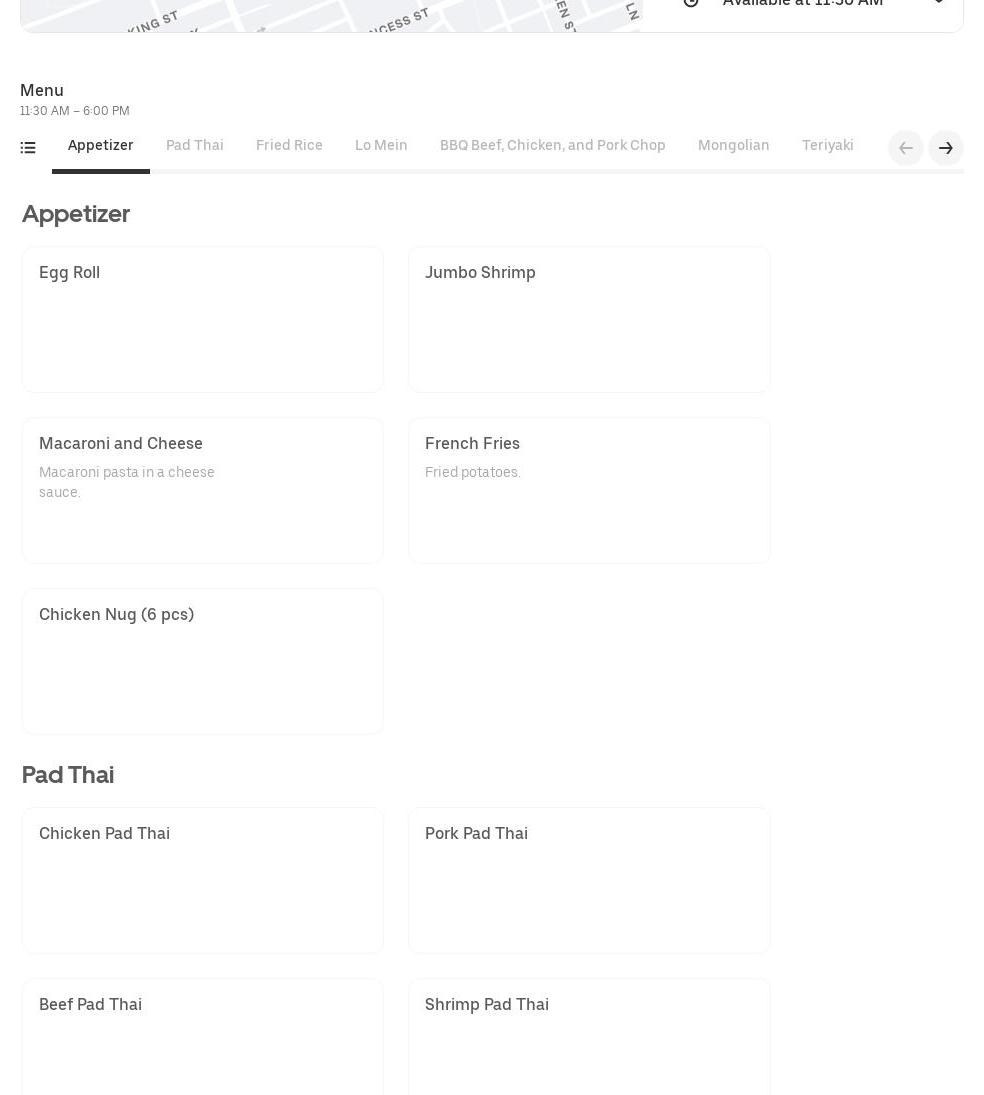
Task: Open the Lo Mein tab
Action: tap(381, 145)
